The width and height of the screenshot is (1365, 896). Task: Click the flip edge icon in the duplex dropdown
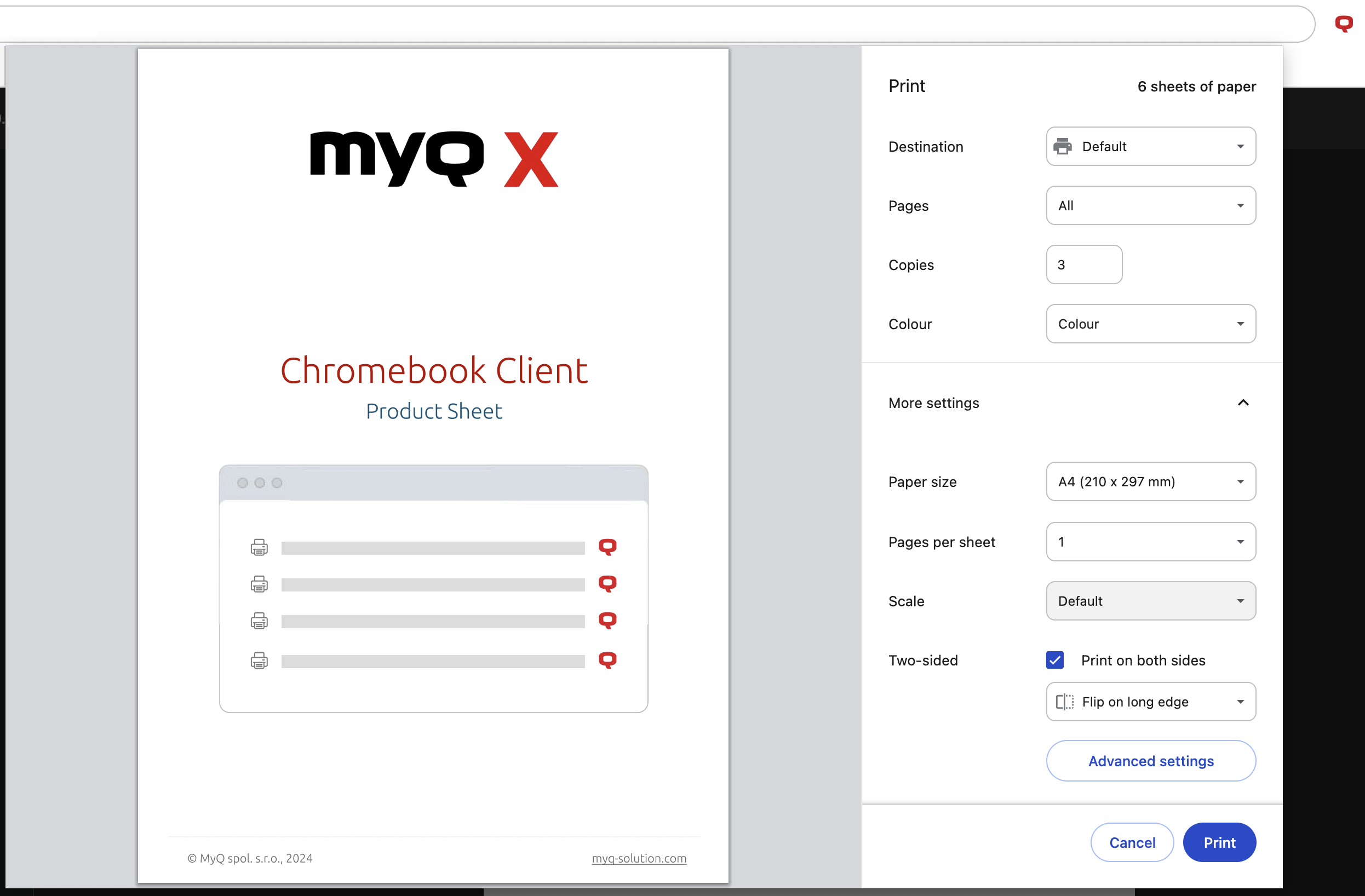(x=1064, y=702)
